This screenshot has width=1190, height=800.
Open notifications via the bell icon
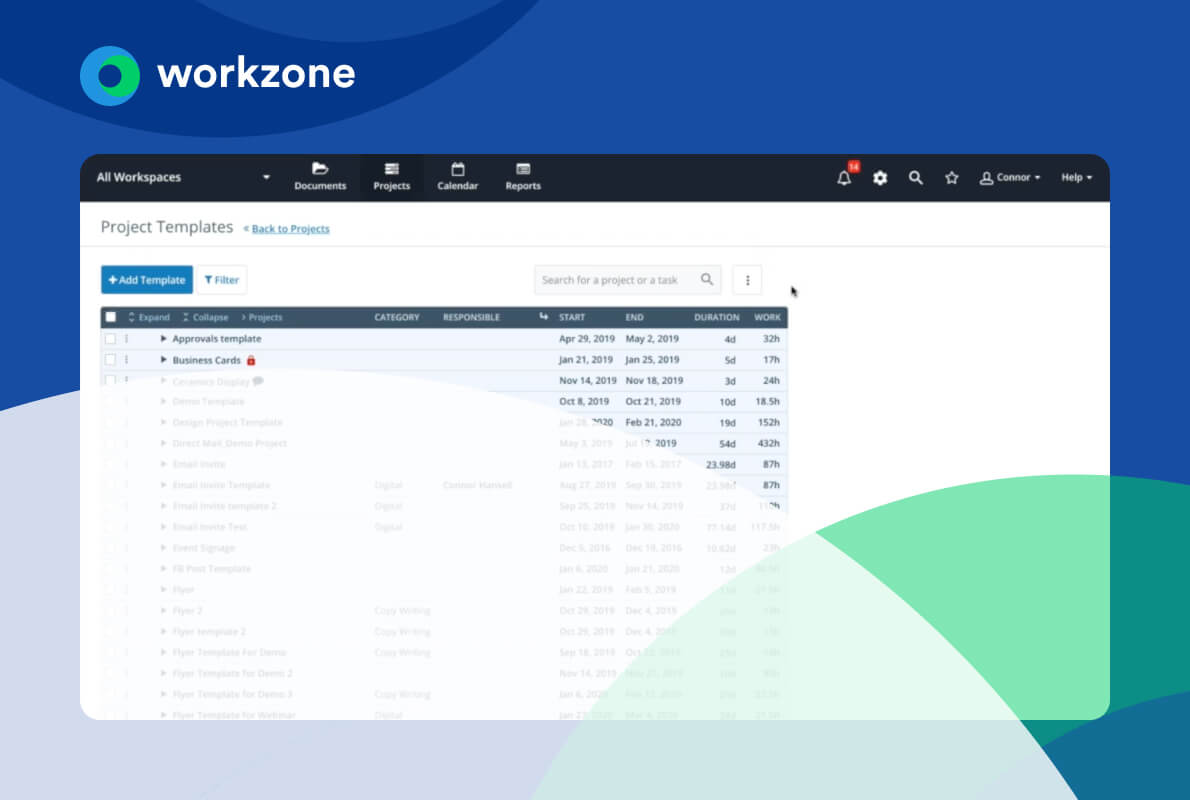(x=843, y=177)
